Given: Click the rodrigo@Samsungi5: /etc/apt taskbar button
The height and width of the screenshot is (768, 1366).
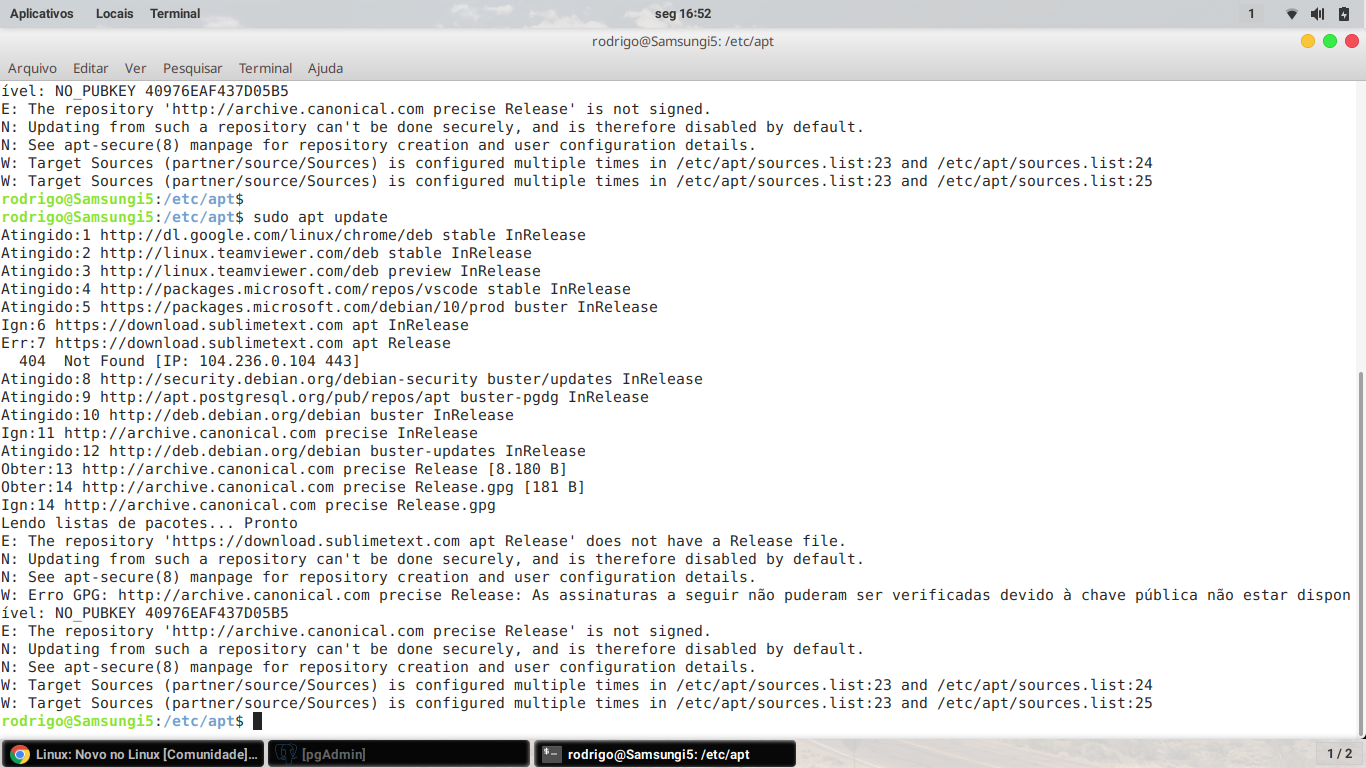Looking at the screenshot, I should coord(664,754).
